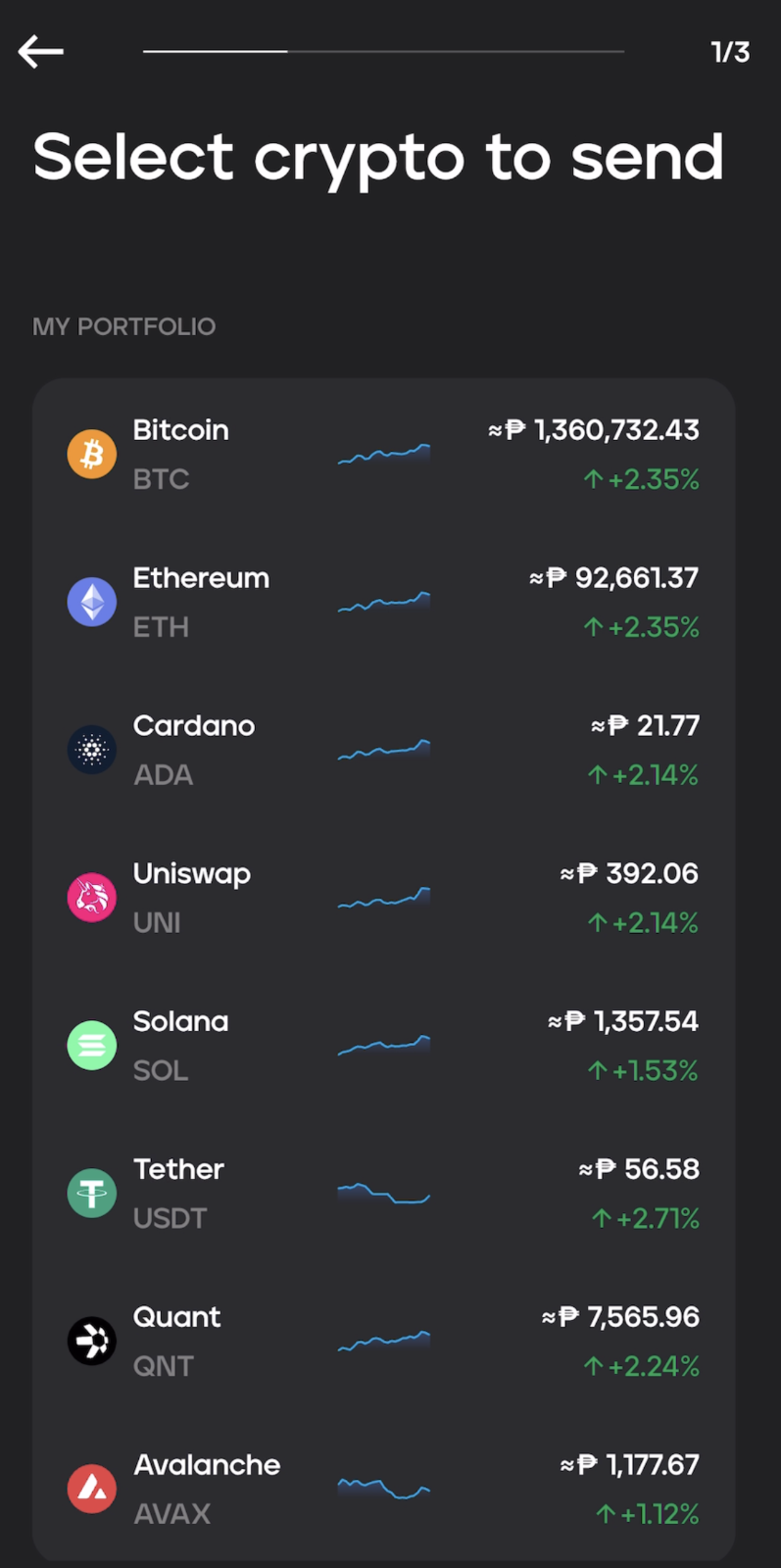Tap the Ethereum diamond icon
This screenshot has width=781, height=1568.
coord(91,602)
